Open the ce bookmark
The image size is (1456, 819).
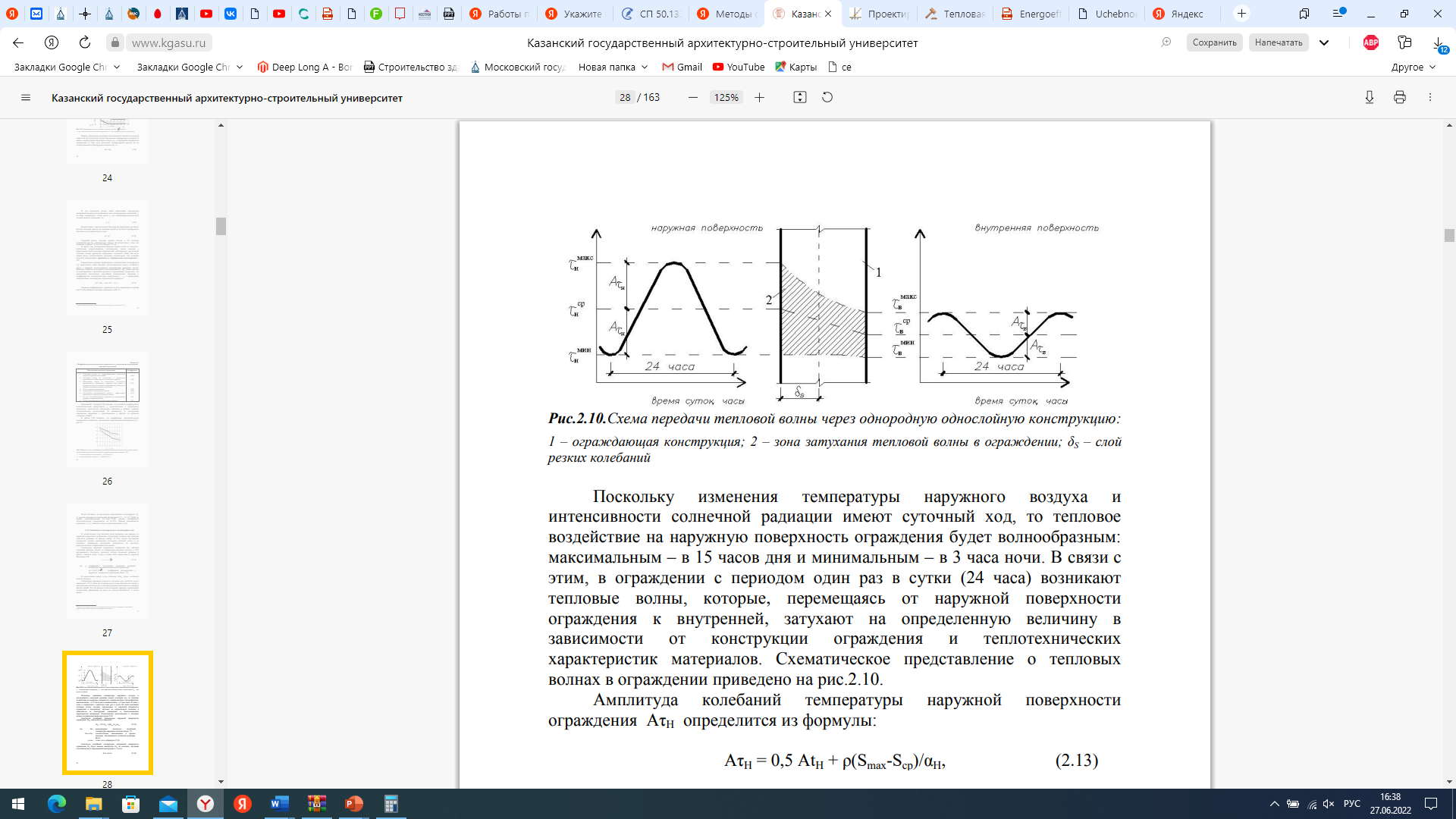click(839, 67)
